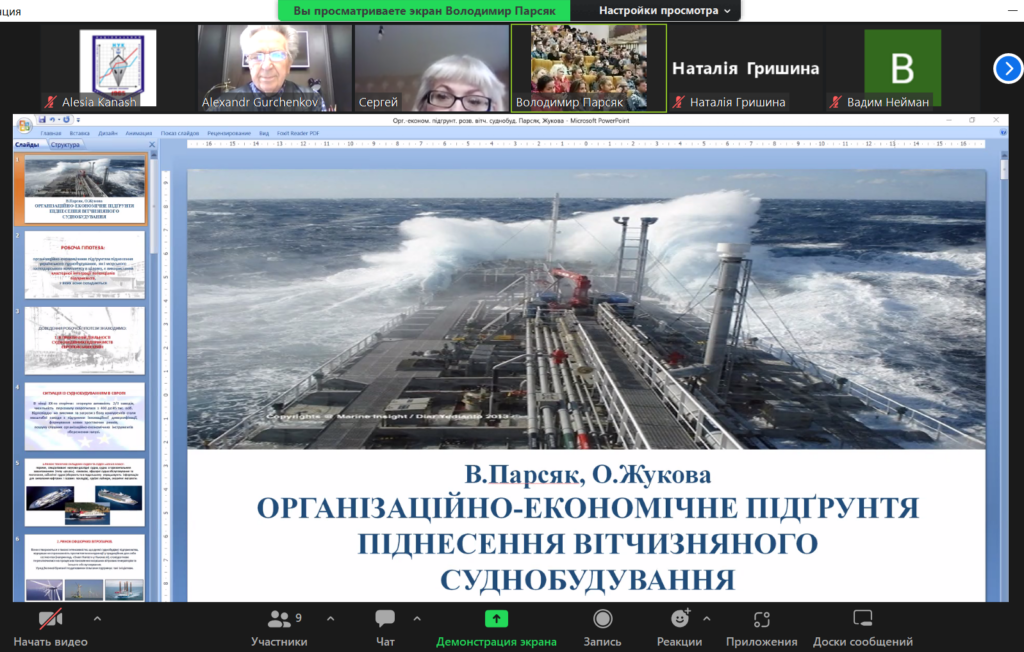The image size is (1024, 652).
Task: Click the PowerPoint Office button
Action: [x=23, y=124]
